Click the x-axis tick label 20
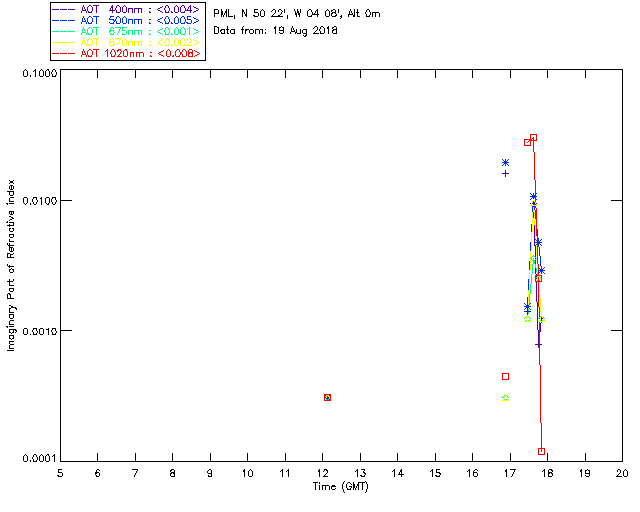Viewport: 640px width, 512px height. point(622,474)
